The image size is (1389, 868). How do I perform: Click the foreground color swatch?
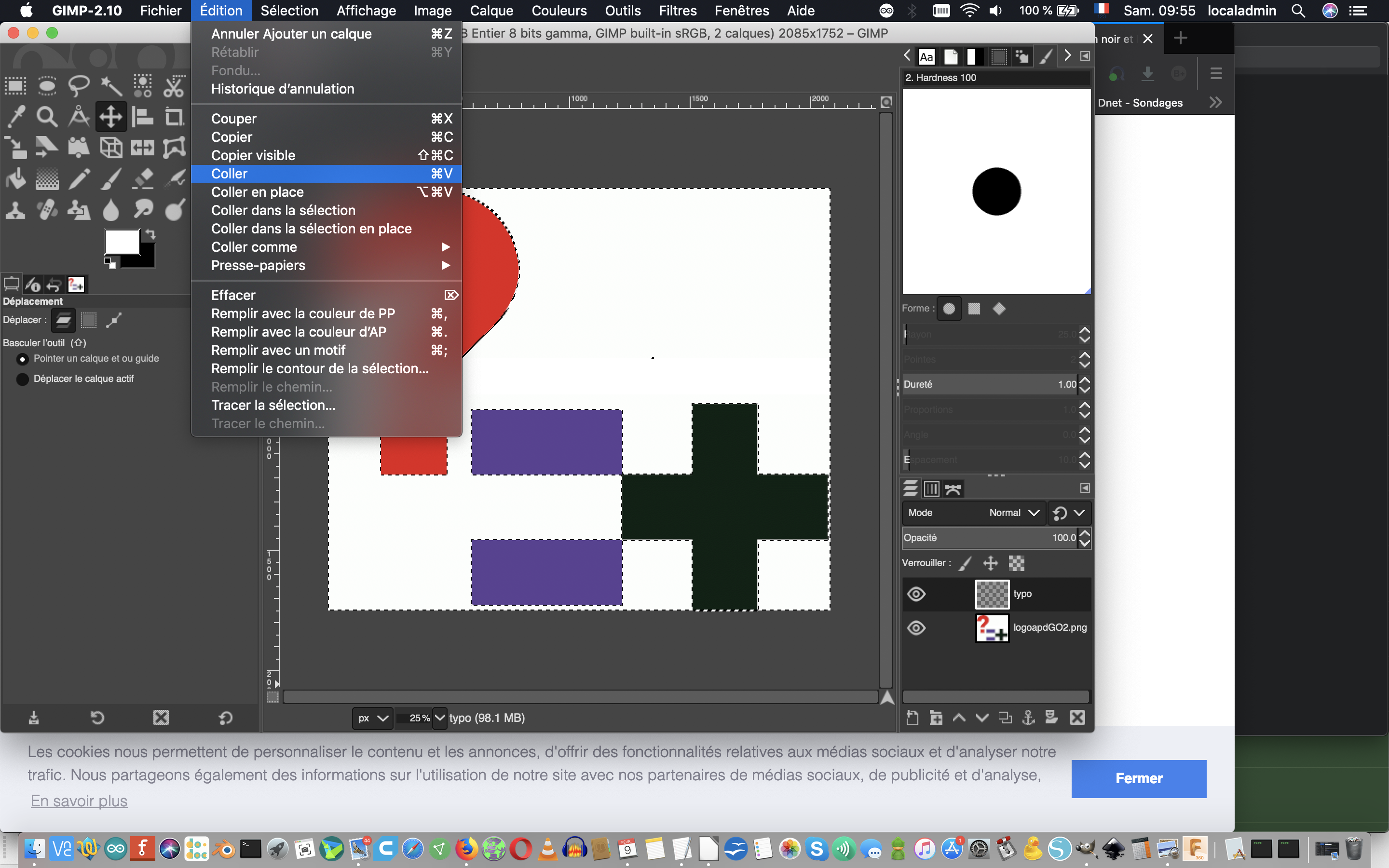[x=122, y=242]
